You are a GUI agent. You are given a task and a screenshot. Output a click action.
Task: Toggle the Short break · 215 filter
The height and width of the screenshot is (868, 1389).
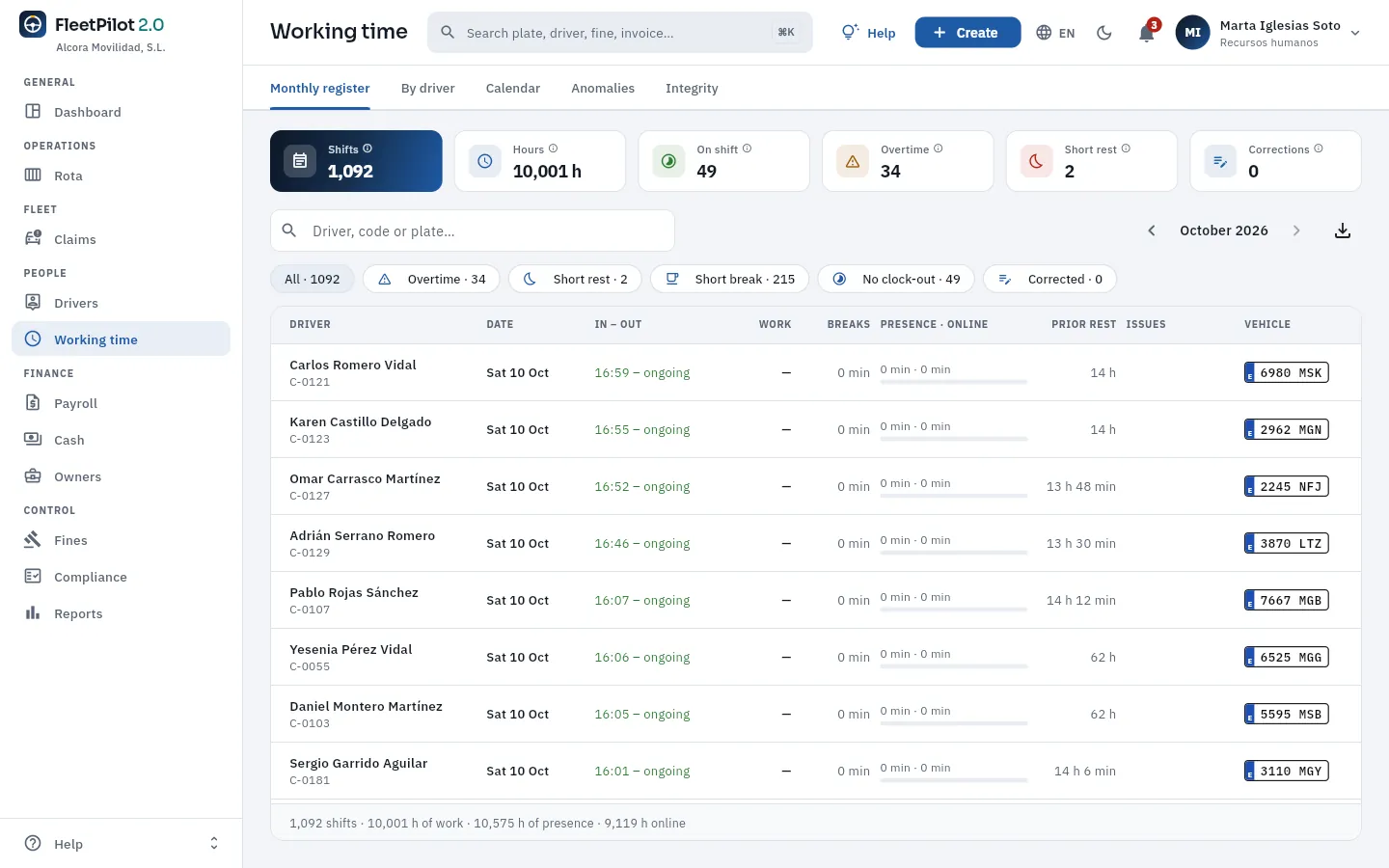(730, 279)
